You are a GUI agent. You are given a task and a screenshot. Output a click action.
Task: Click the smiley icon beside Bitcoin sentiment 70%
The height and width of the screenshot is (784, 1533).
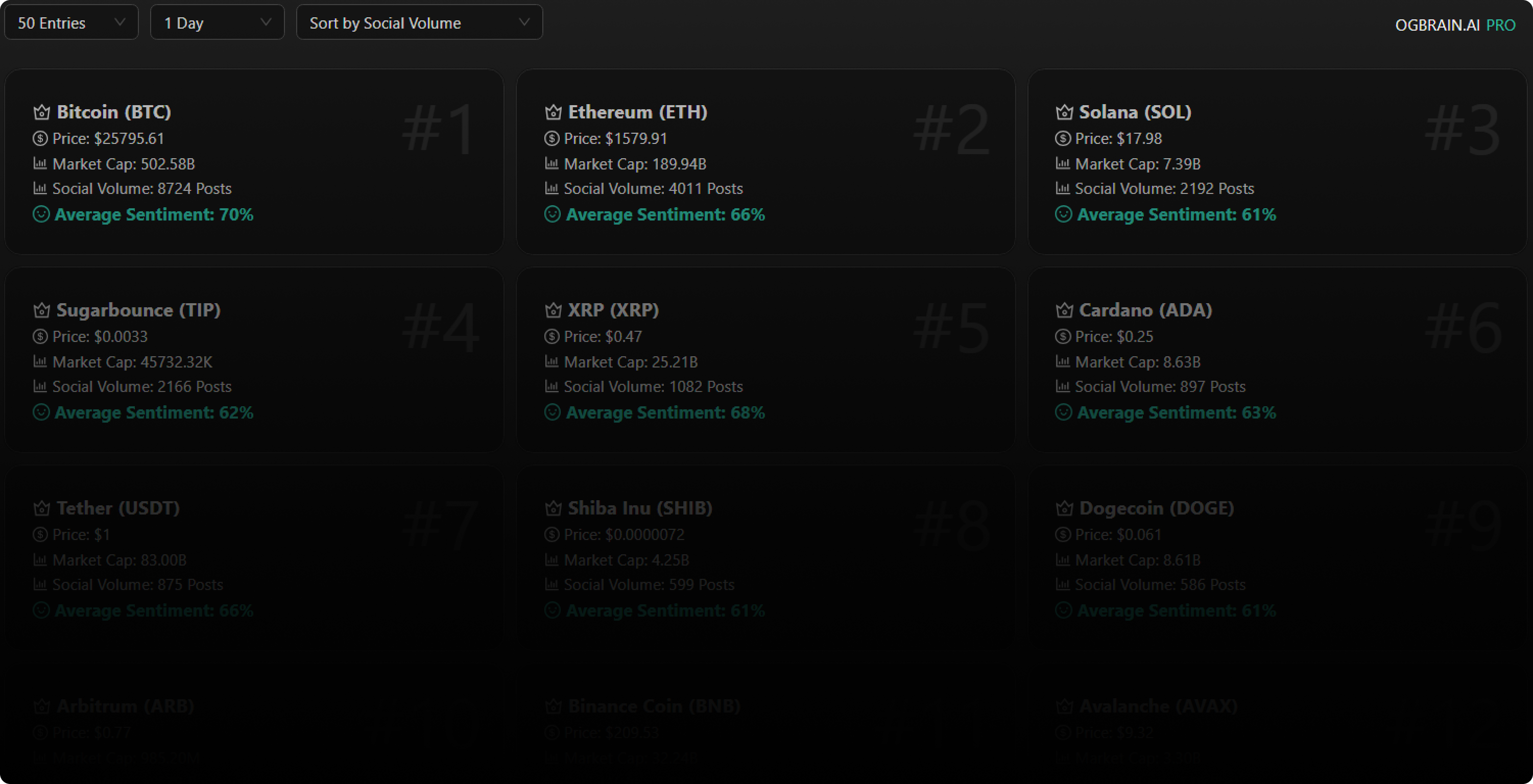pos(41,214)
